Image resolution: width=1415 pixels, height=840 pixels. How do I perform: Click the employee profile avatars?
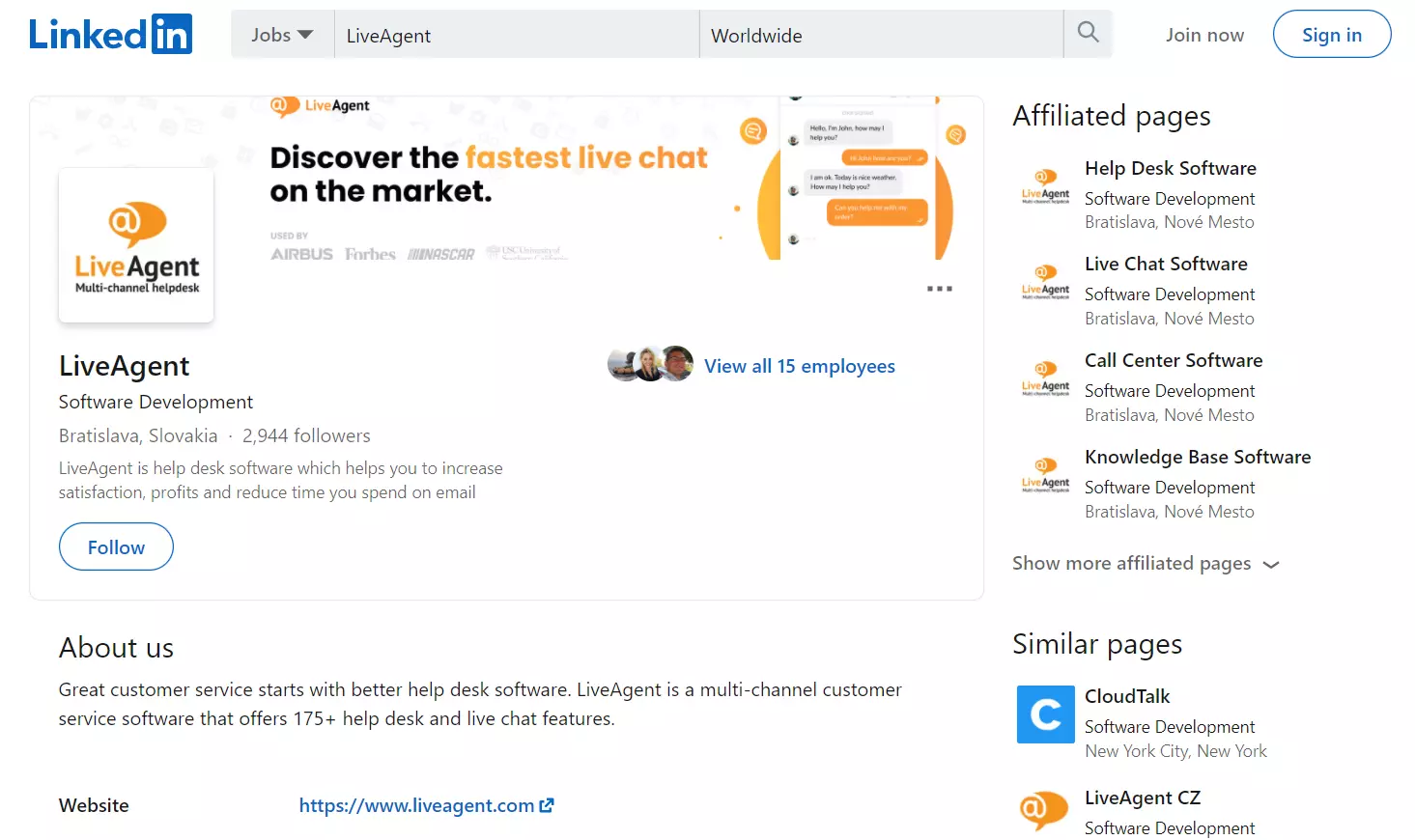[x=650, y=363]
